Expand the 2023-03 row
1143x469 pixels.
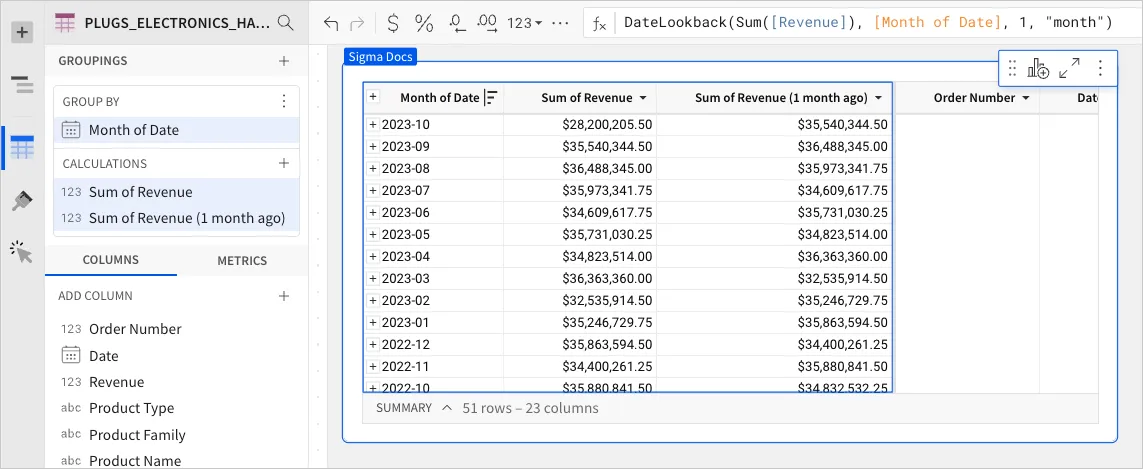[x=372, y=278]
